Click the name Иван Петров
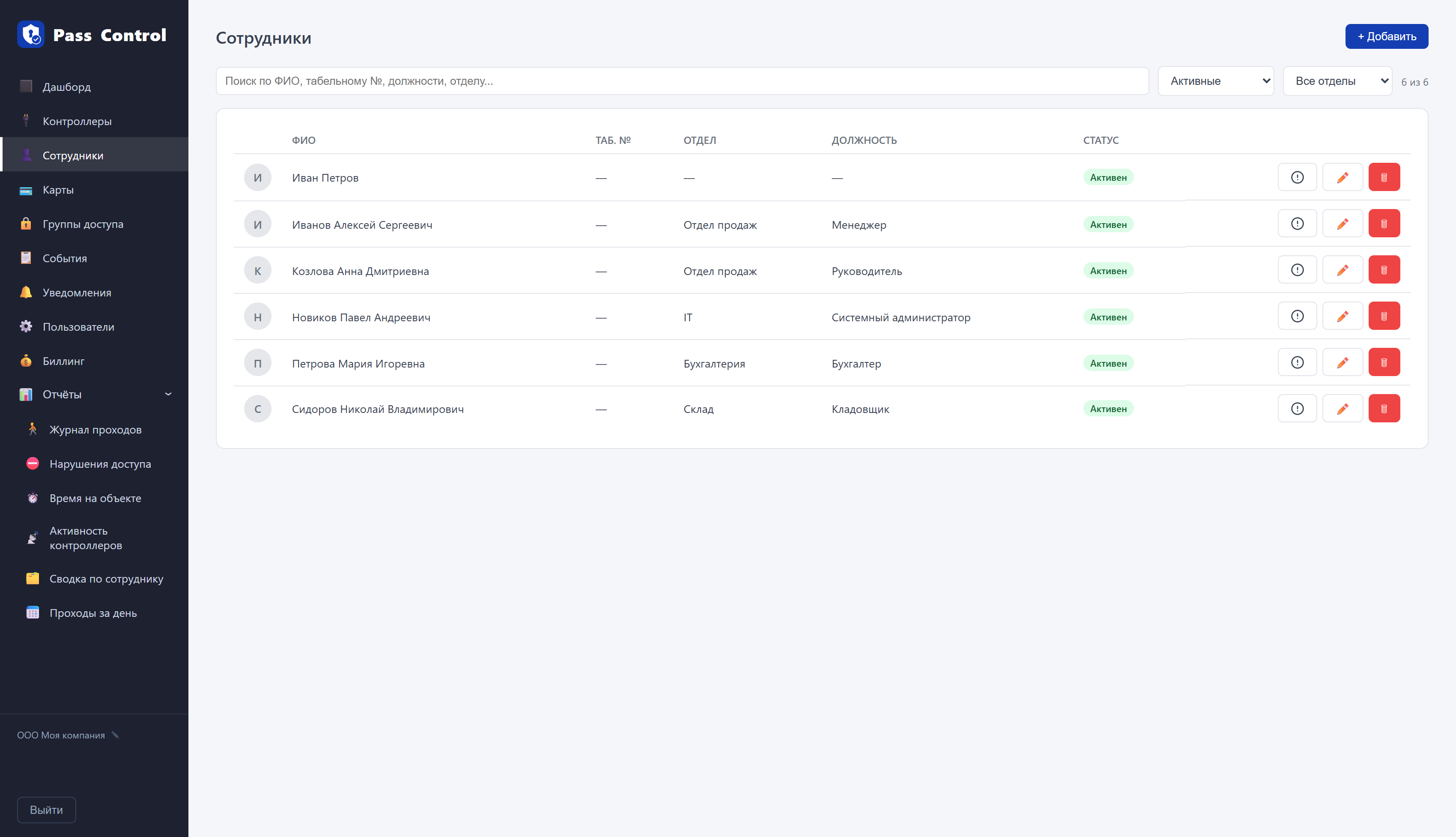 click(325, 178)
